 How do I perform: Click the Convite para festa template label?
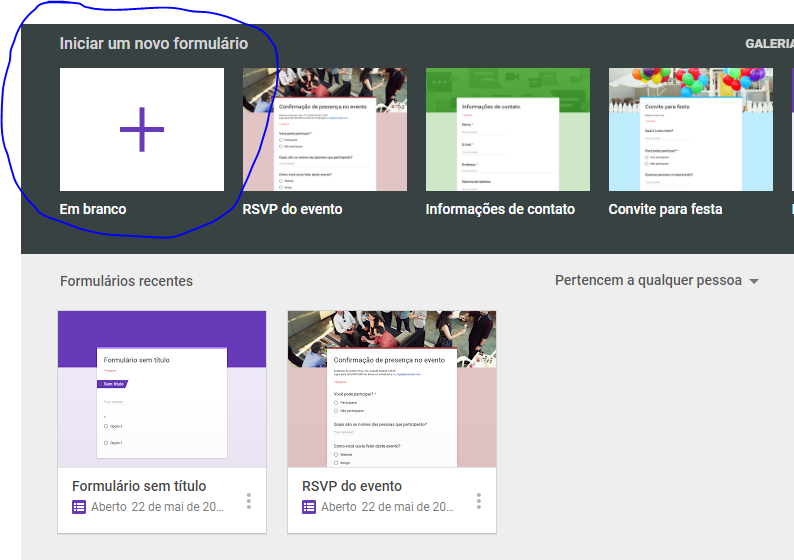pos(665,209)
